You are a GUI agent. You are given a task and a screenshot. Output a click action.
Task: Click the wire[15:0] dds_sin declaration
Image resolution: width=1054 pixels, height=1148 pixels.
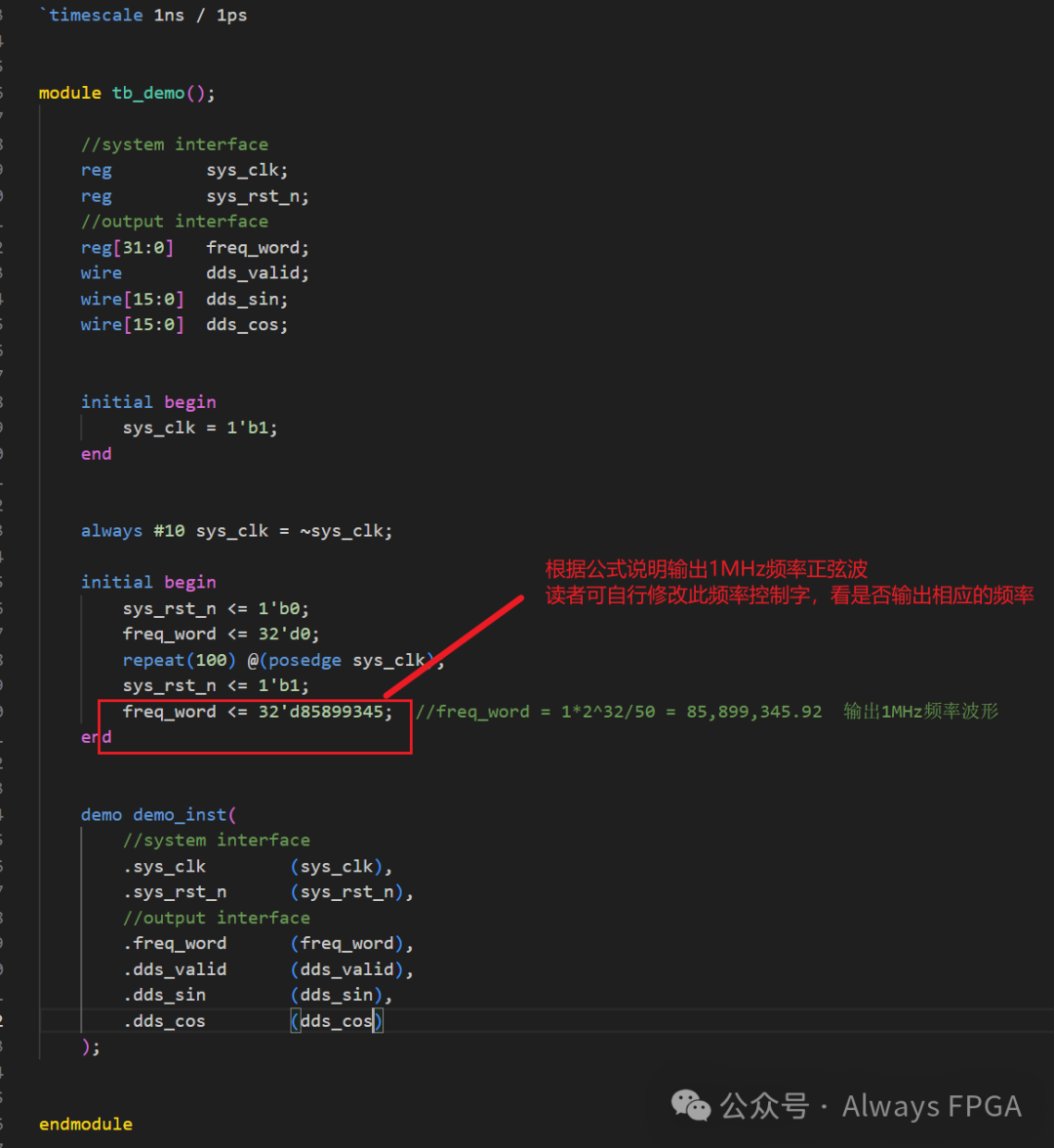pyautogui.click(x=184, y=299)
